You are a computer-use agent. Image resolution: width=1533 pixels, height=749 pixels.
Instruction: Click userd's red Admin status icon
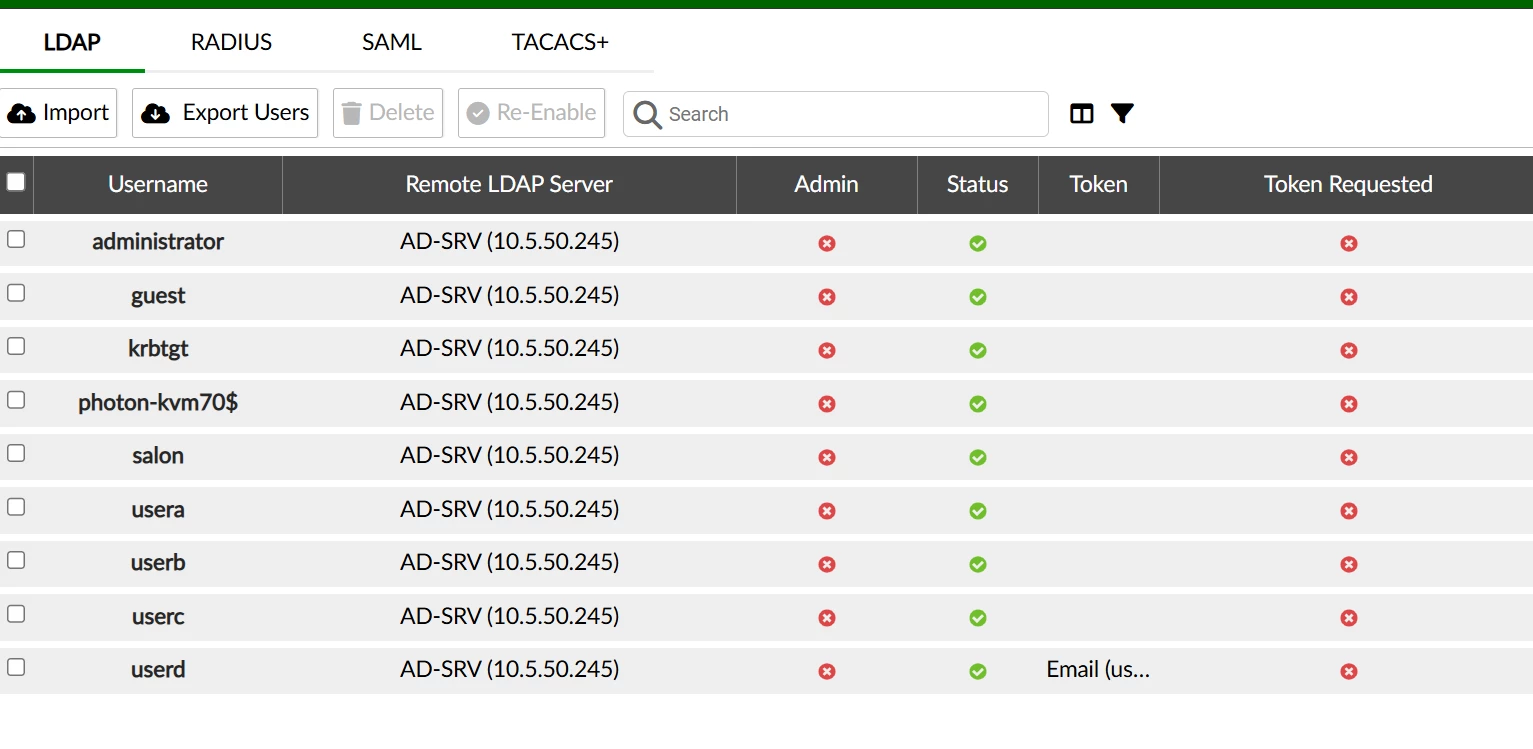tap(826, 671)
